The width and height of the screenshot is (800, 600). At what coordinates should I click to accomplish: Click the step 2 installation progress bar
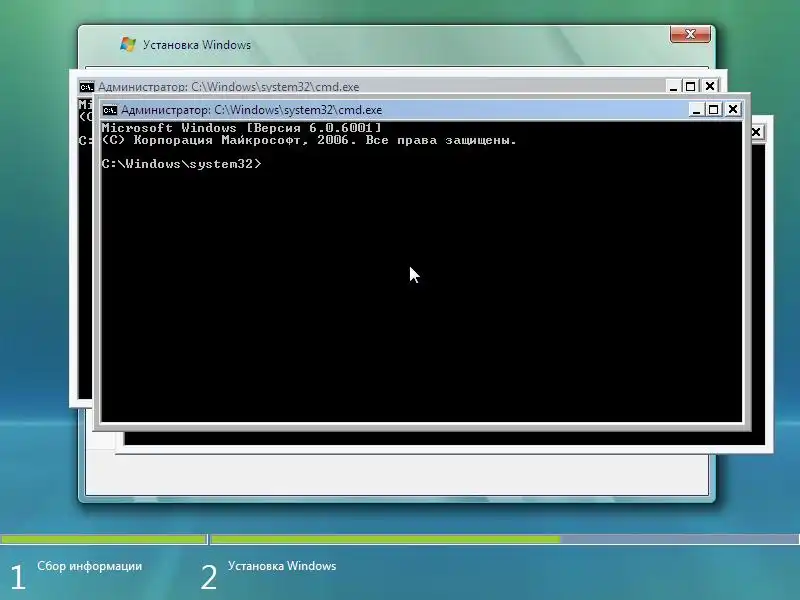click(x=505, y=539)
